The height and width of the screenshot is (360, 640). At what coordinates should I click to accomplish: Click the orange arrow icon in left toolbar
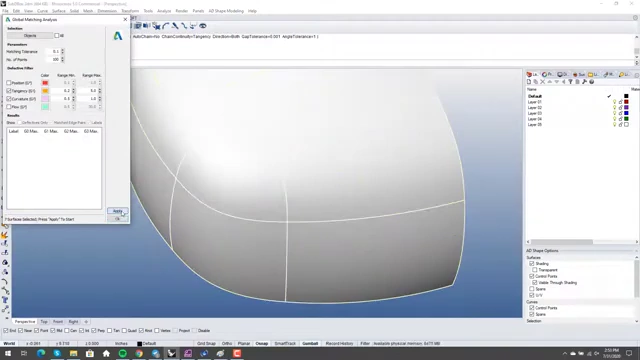(x=4, y=235)
